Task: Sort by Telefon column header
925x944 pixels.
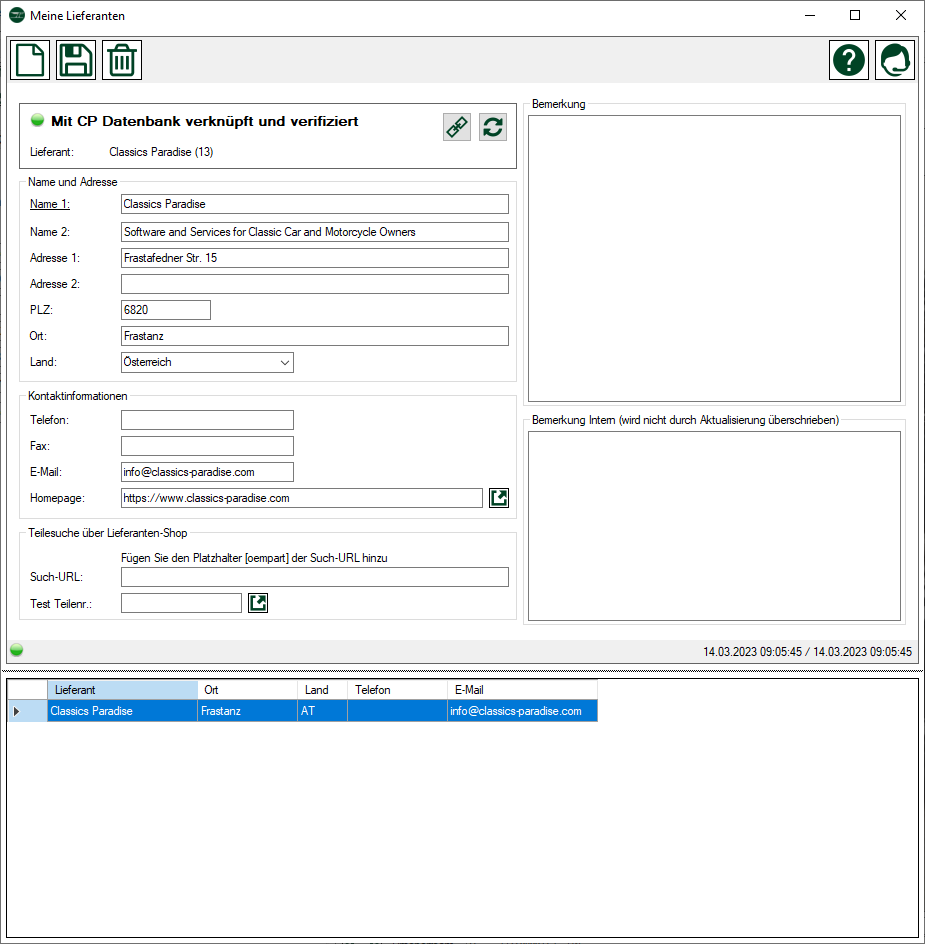Action: (x=397, y=690)
